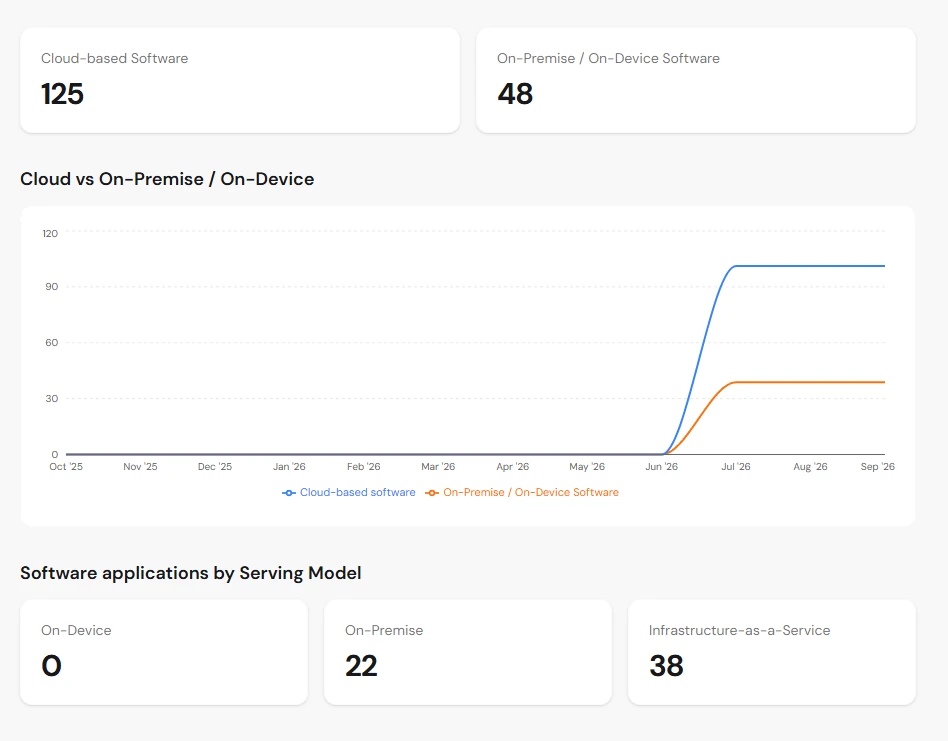Click the Aug '26 axis label

[x=810, y=467]
